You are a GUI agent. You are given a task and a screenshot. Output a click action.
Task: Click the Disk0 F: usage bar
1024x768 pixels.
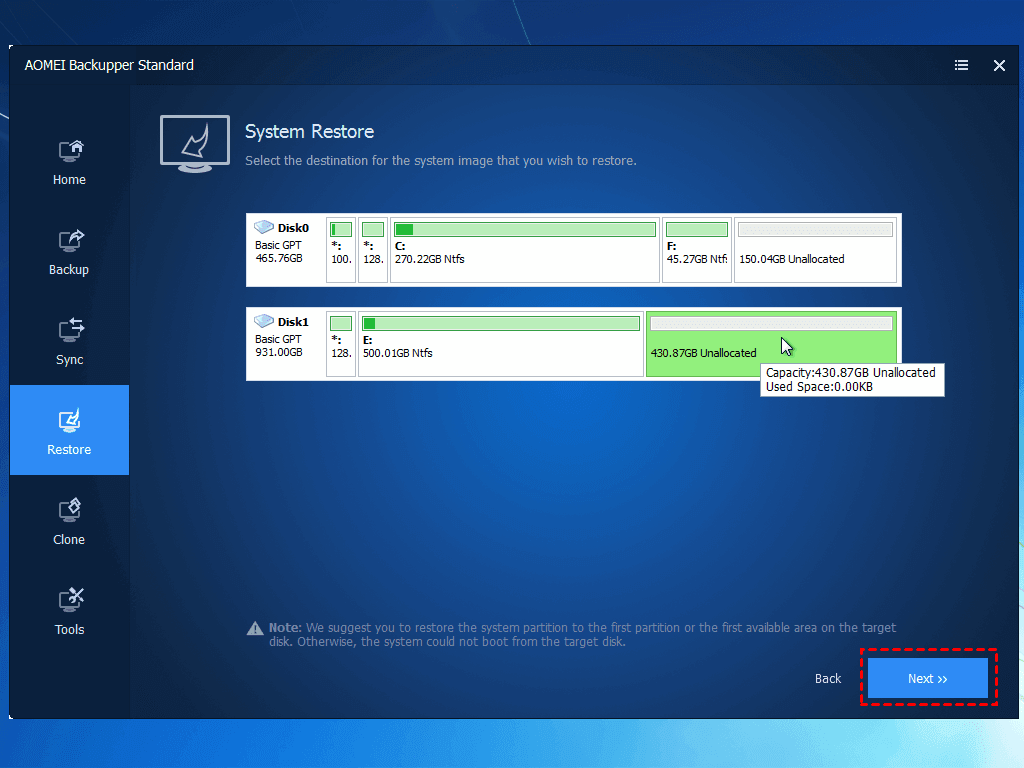(x=697, y=229)
